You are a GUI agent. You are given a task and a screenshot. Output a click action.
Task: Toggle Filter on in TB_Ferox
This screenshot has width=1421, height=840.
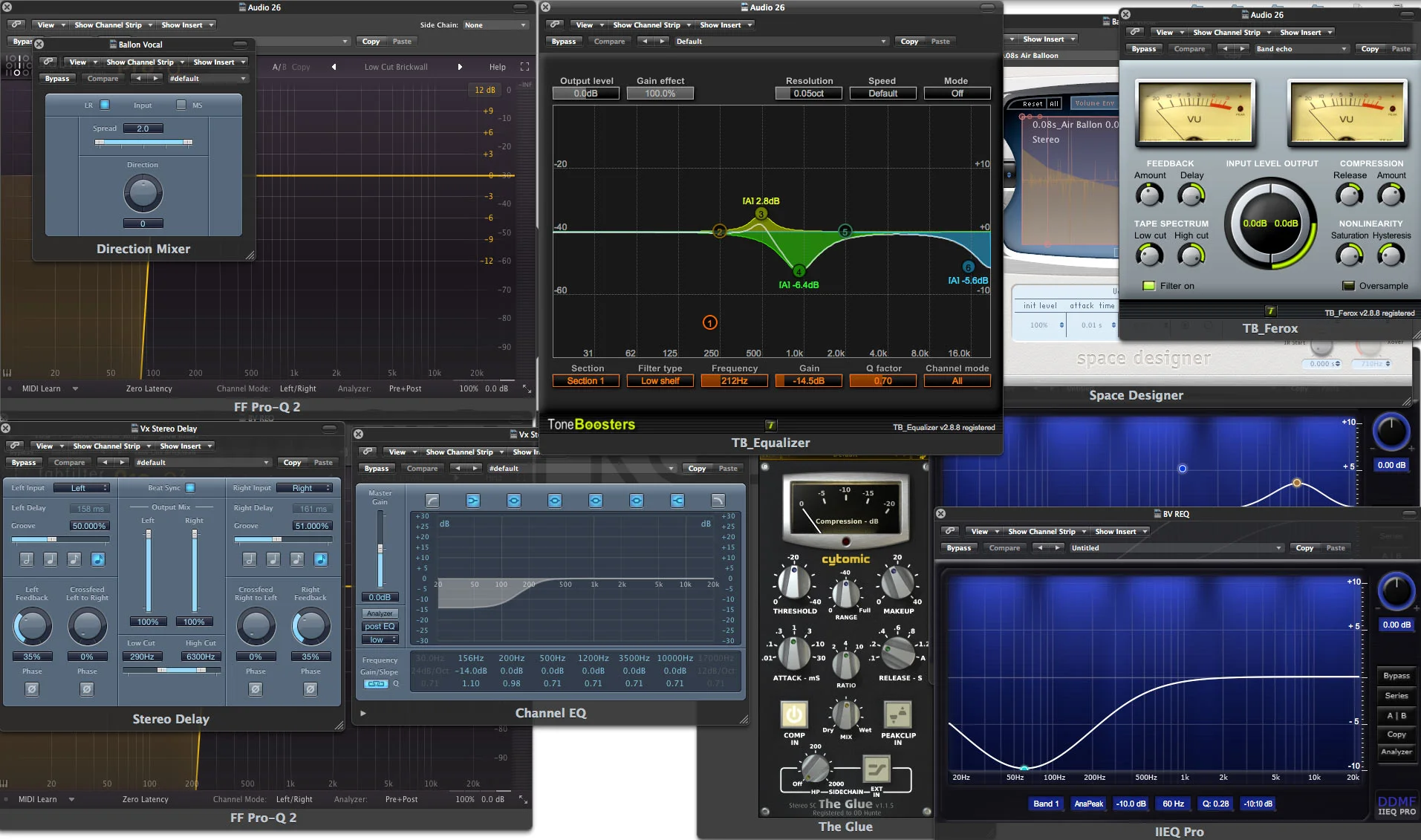1149,286
